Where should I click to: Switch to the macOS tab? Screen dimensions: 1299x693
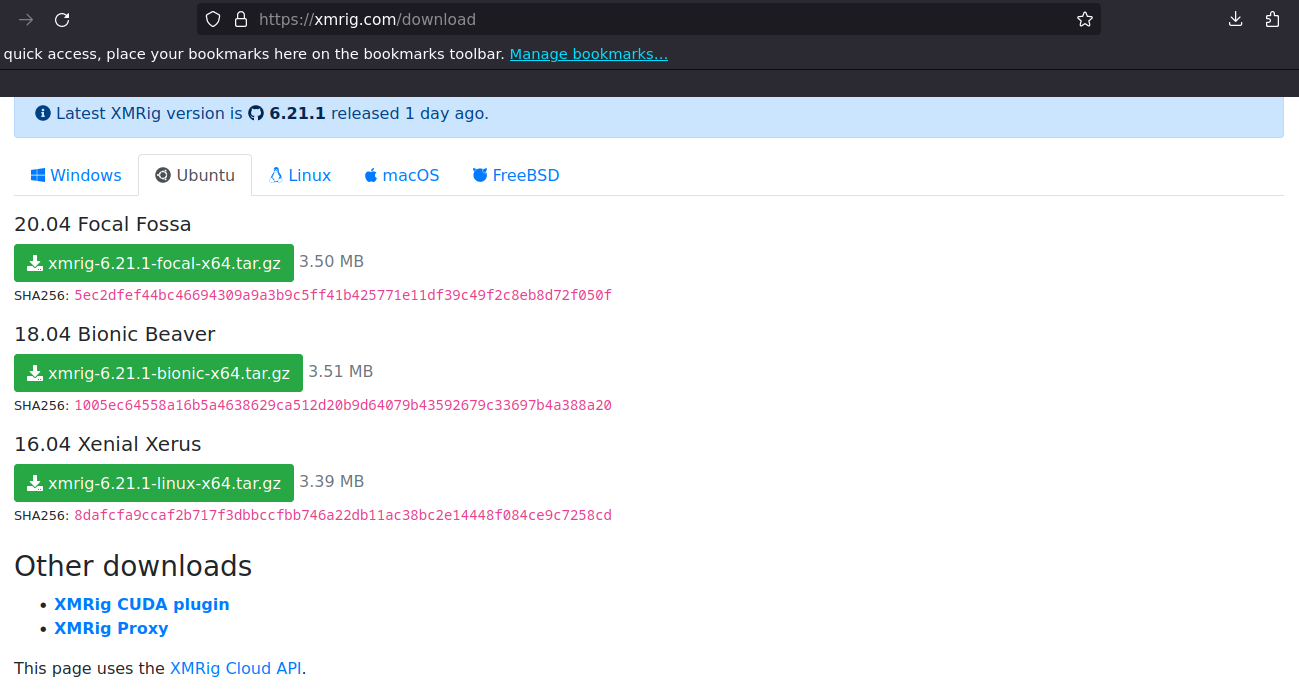pos(401,174)
